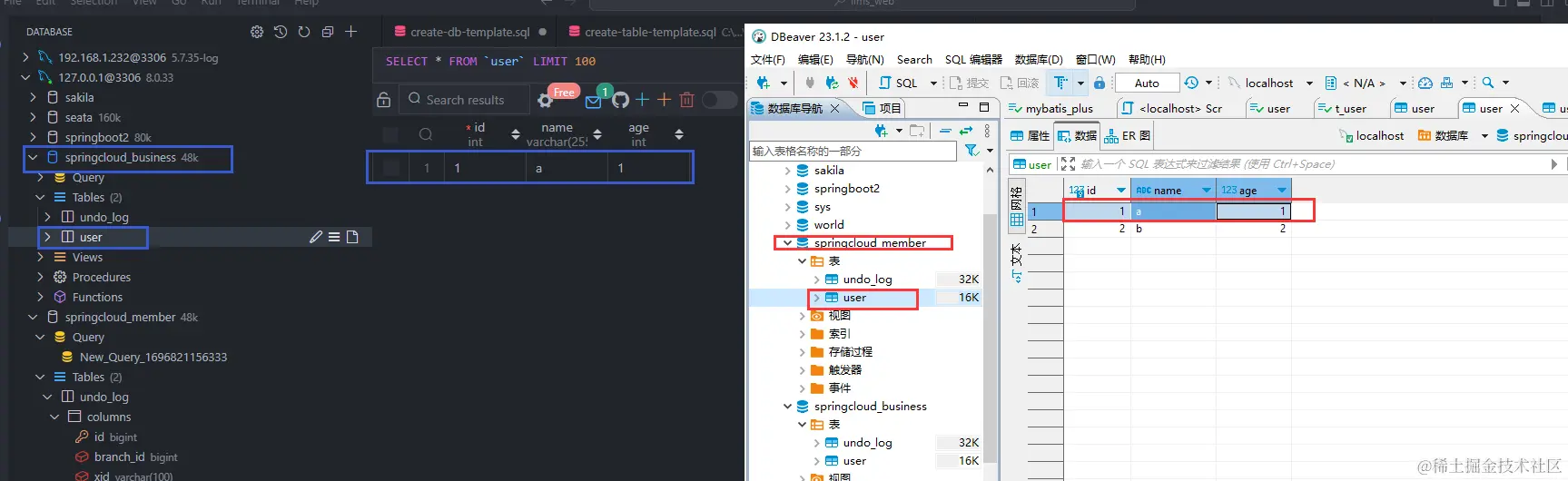
Task: Open id column dropdown in DBeaver grid
Action: (x=1120, y=191)
